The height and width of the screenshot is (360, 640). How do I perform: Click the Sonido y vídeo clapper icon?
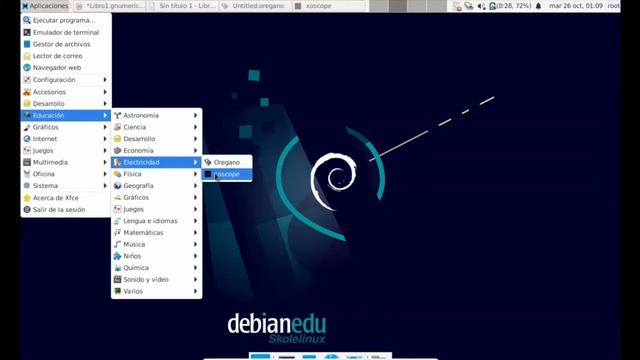tap(118, 280)
